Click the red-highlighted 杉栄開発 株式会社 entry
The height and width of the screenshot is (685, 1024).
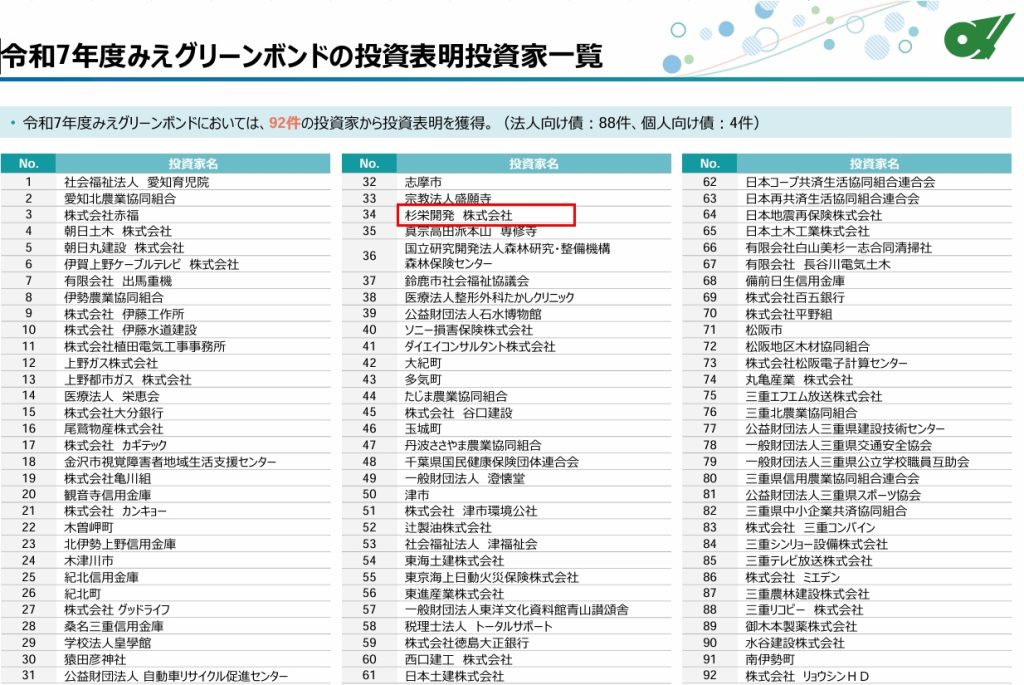[458, 215]
